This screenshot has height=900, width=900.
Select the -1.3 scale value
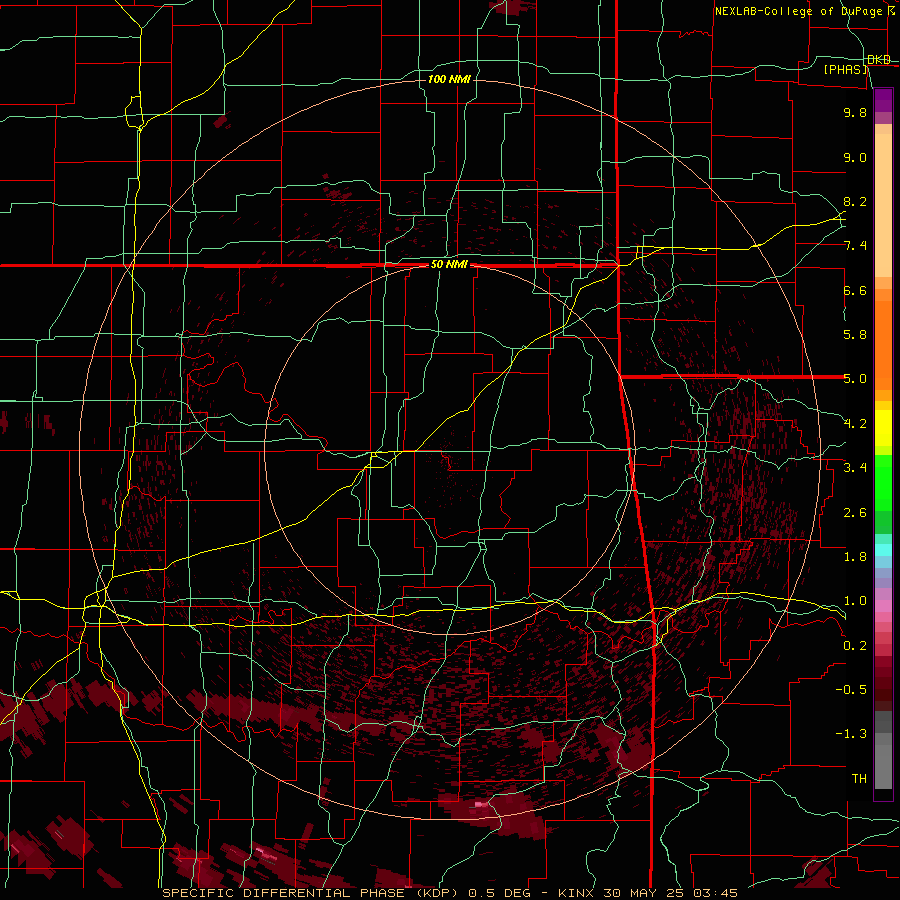(851, 734)
